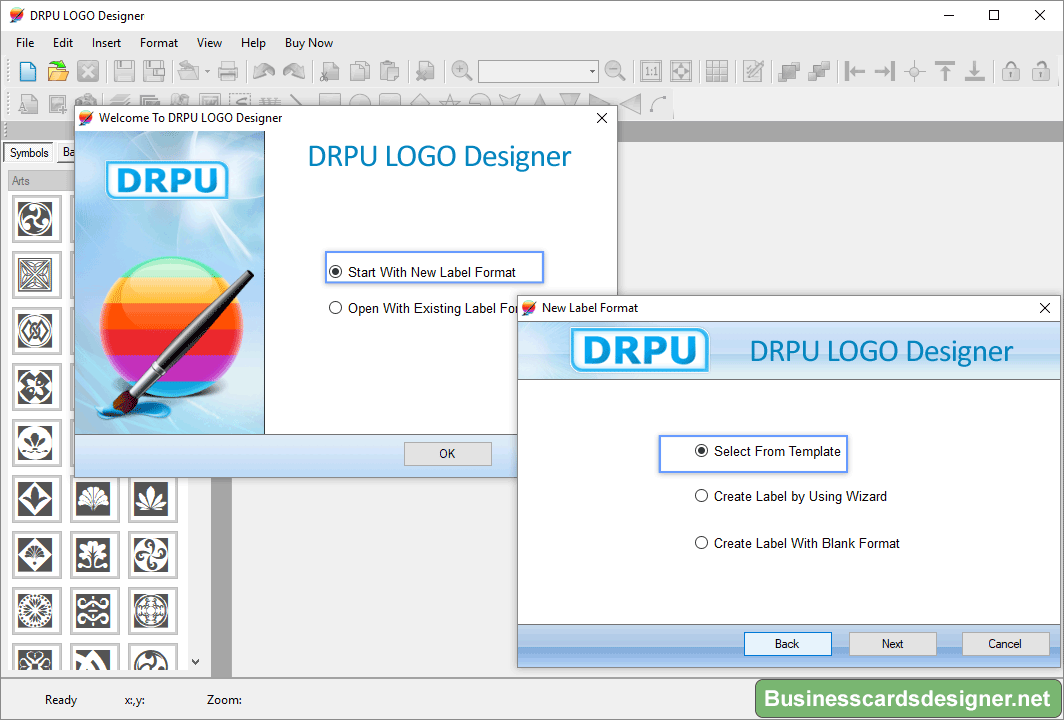Click the Align Left arrow icon
The width and height of the screenshot is (1064, 720).
click(855, 71)
